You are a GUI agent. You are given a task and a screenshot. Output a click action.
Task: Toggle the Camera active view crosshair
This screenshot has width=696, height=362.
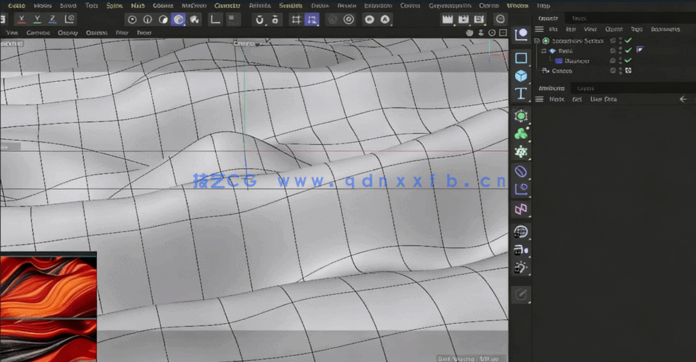tap(628, 71)
